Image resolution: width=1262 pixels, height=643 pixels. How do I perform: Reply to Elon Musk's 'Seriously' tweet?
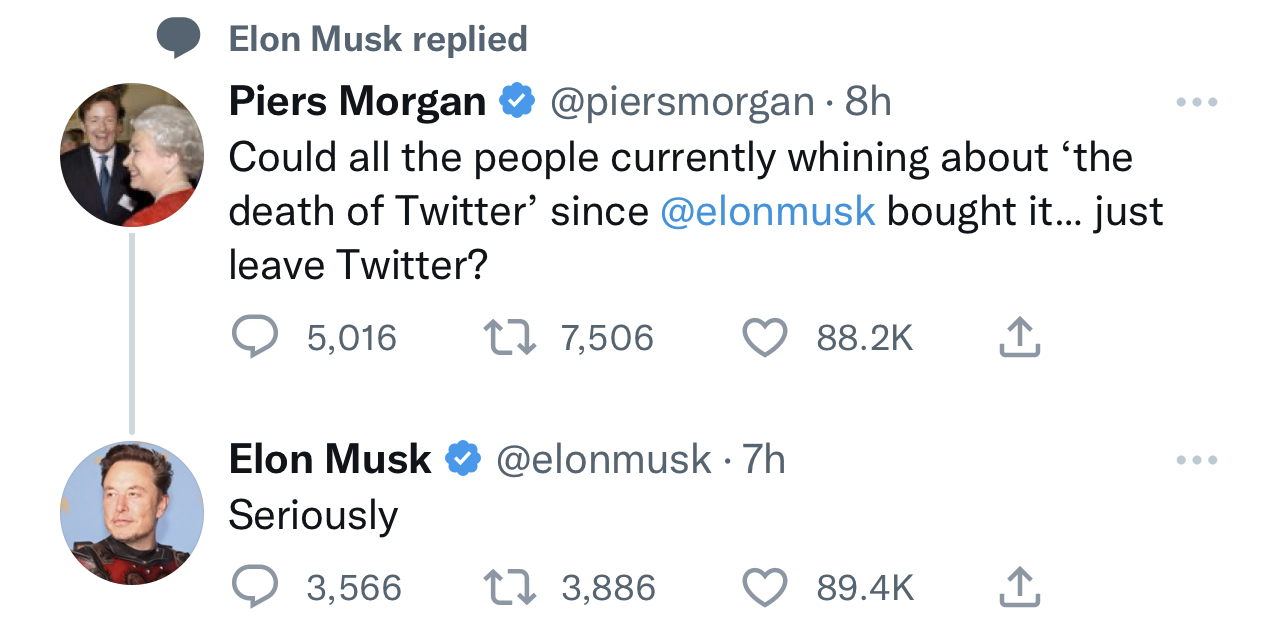[255, 587]
